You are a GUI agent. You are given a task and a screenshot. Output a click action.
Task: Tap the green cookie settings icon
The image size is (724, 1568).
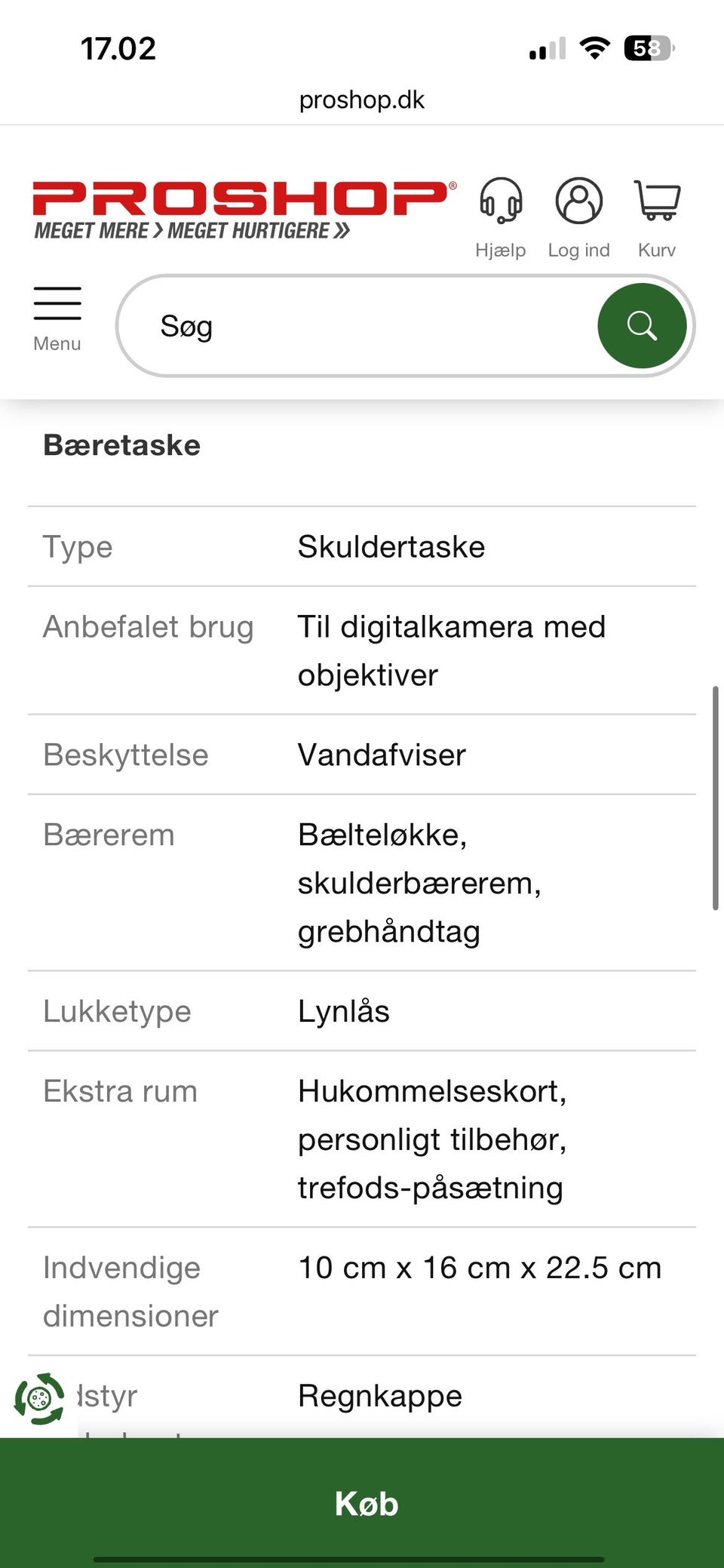39,1398
